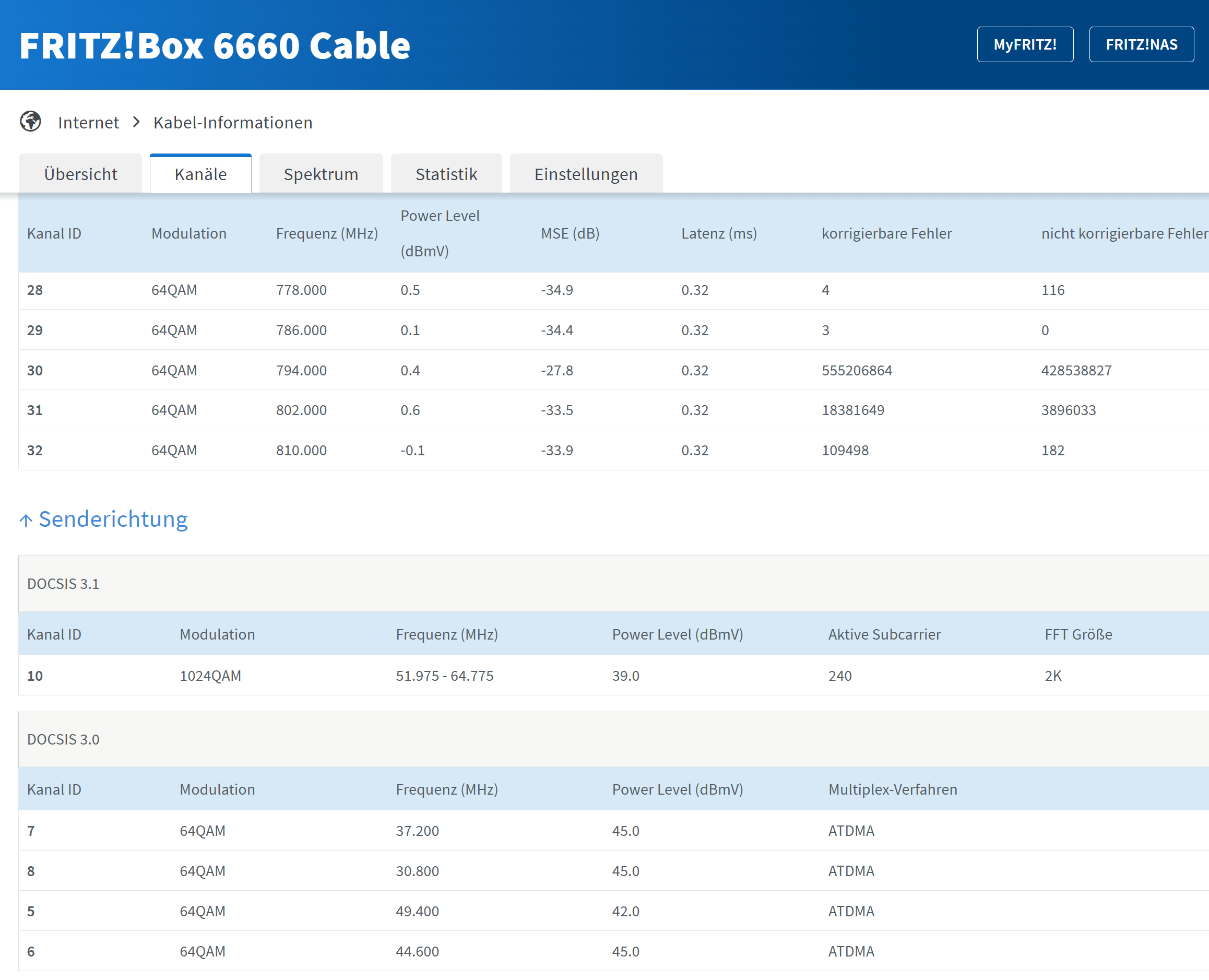Click correctable errors value 109498
The image size is (1209, 980).
(x=845, y=451)
